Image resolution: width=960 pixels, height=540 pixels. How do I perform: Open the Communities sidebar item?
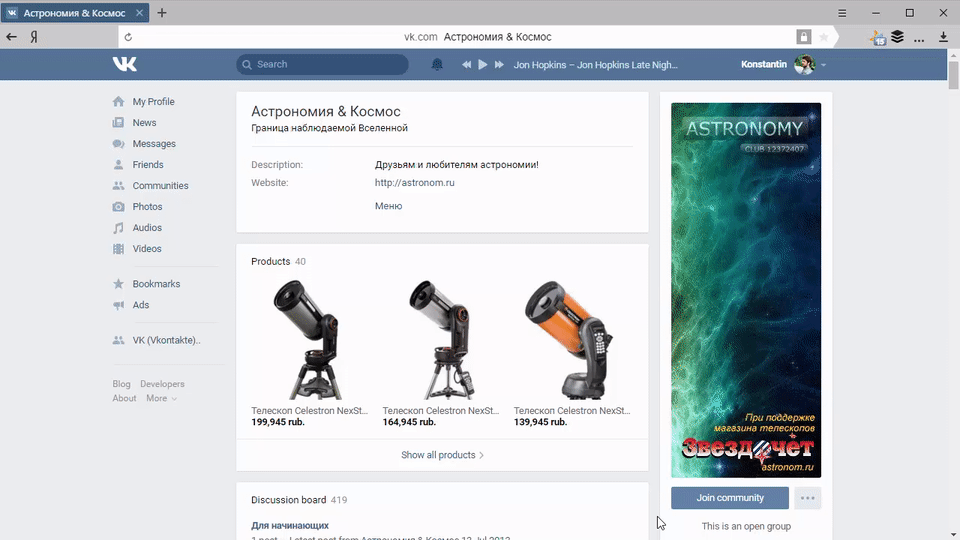click(x=160, y=186)
